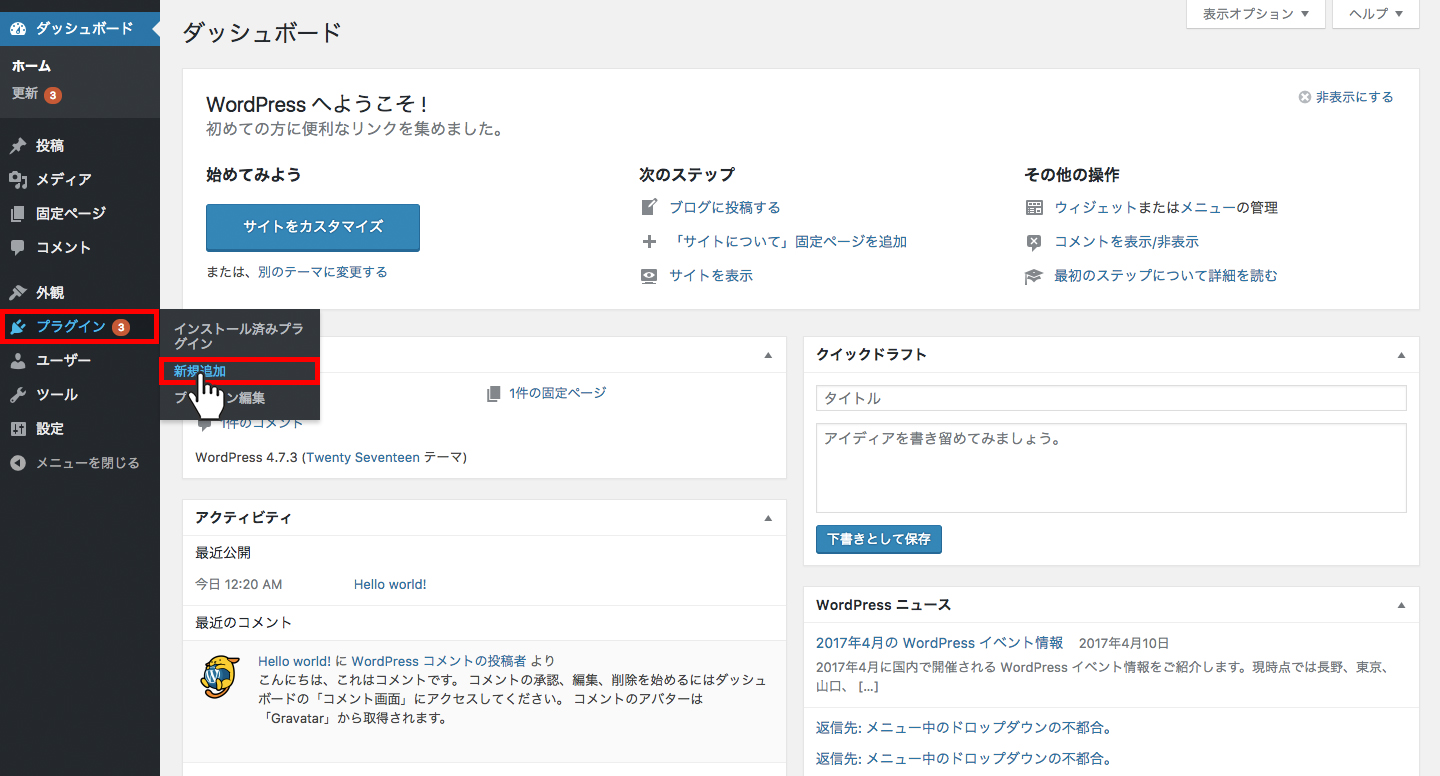Click the update count badge beside 更新
This screenshot has width=1440, height=776.
click(53, 95)
